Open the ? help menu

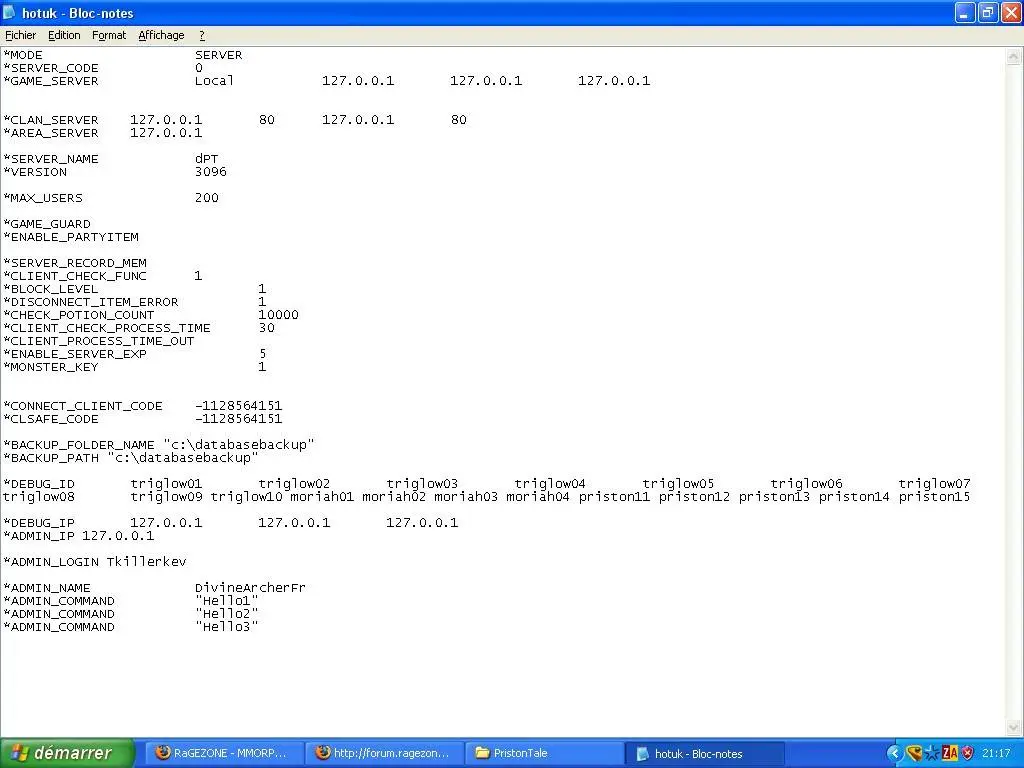click(x=202, y=35)
